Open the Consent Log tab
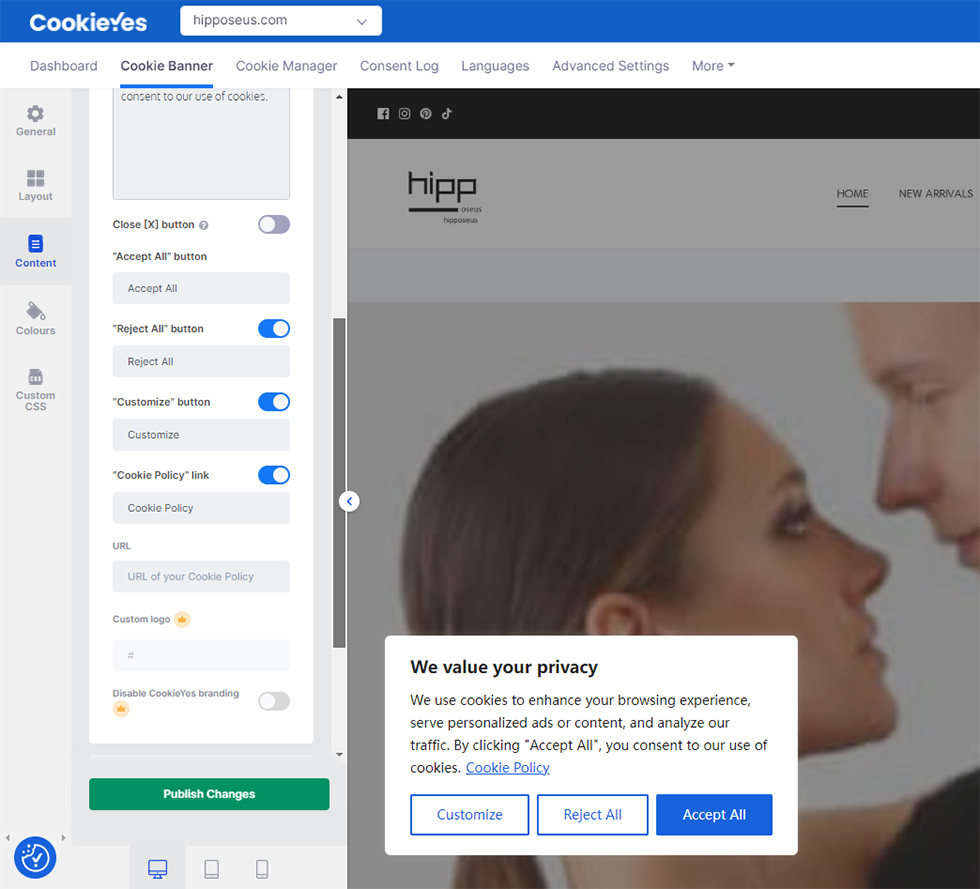This screenshot has height=889, width=980. pyautogui.click(x=399, y=66)
